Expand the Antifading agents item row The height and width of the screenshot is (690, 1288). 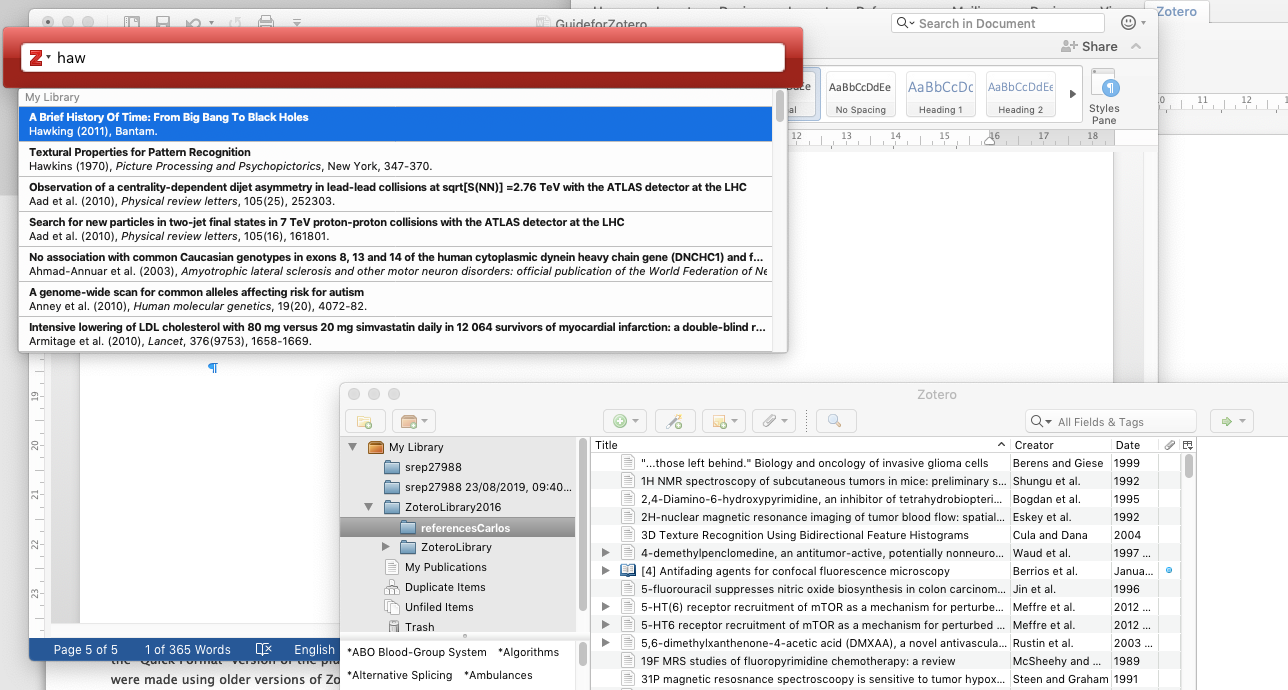pos(604,571)
